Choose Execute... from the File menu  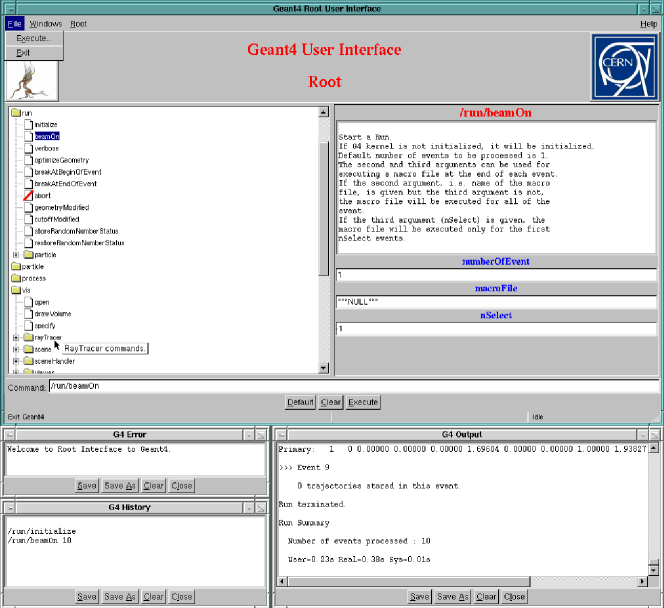34,38
